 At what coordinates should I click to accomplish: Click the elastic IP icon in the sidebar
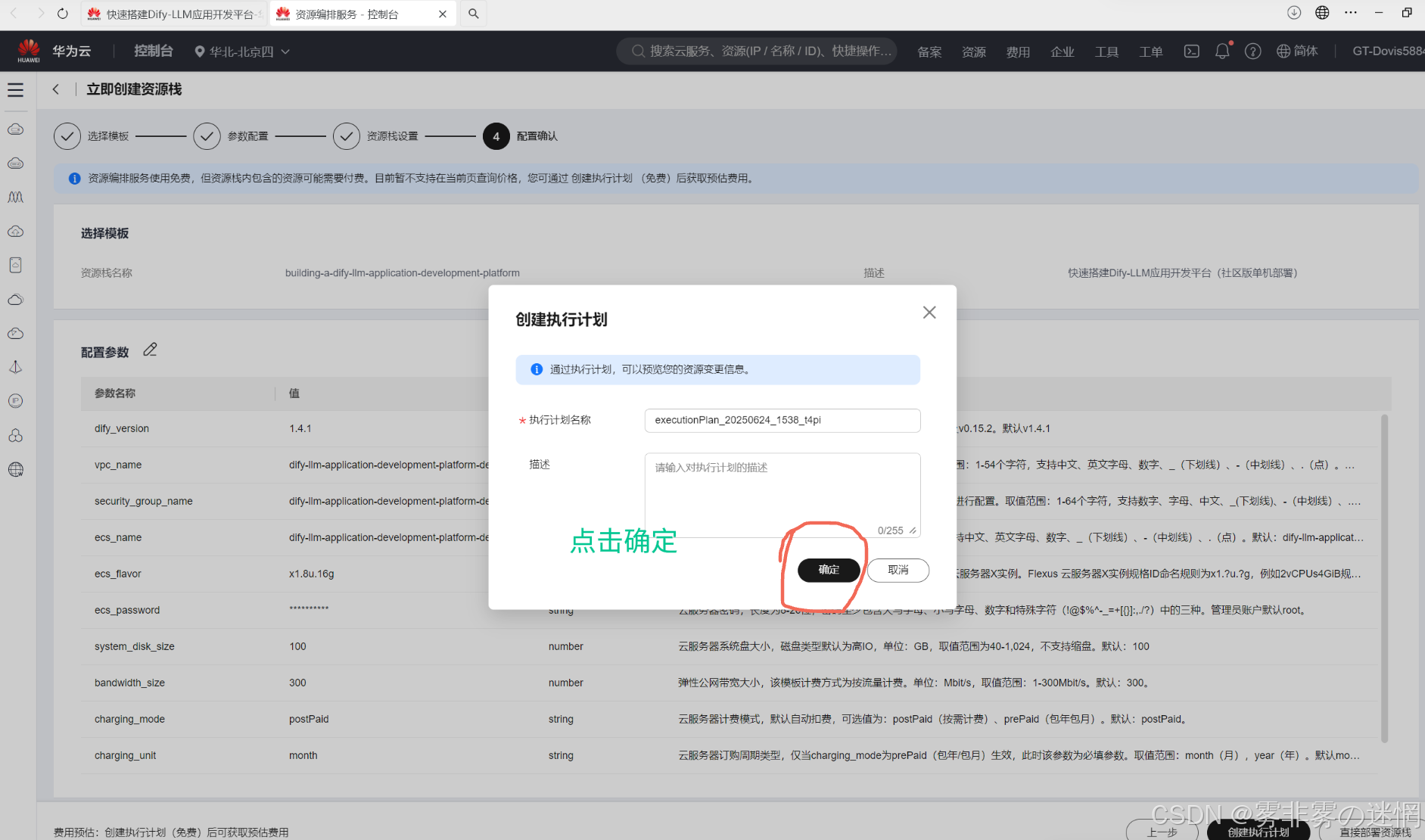(15, 401)
